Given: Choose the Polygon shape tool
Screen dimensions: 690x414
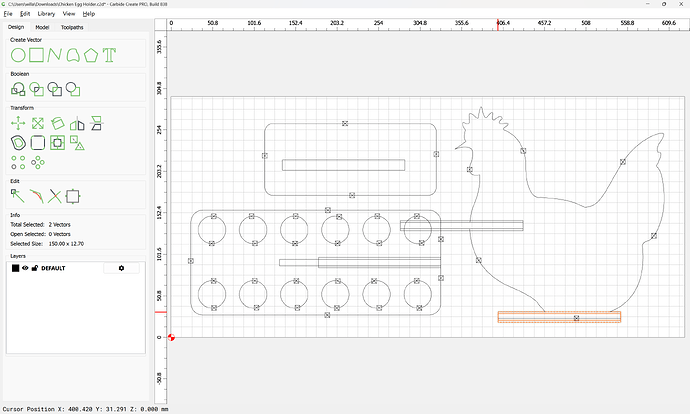Looking at the screenshot, I should coord(90,55).
